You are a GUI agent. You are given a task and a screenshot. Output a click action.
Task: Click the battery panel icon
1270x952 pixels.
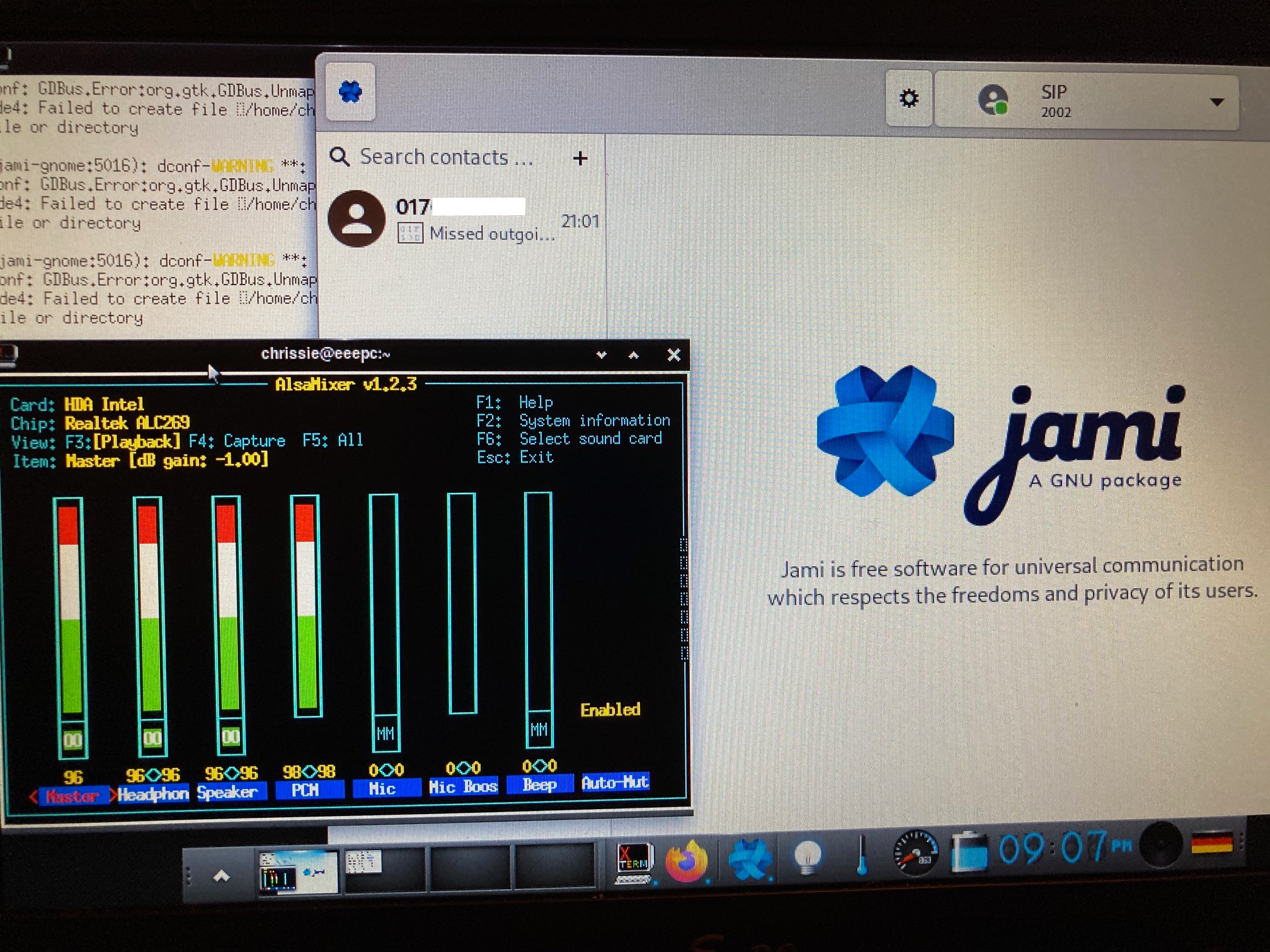[x=970, y=851]
